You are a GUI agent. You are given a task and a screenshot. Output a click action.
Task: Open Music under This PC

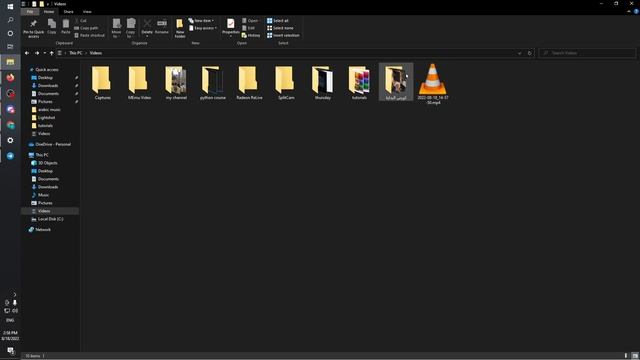coord(43,195)
